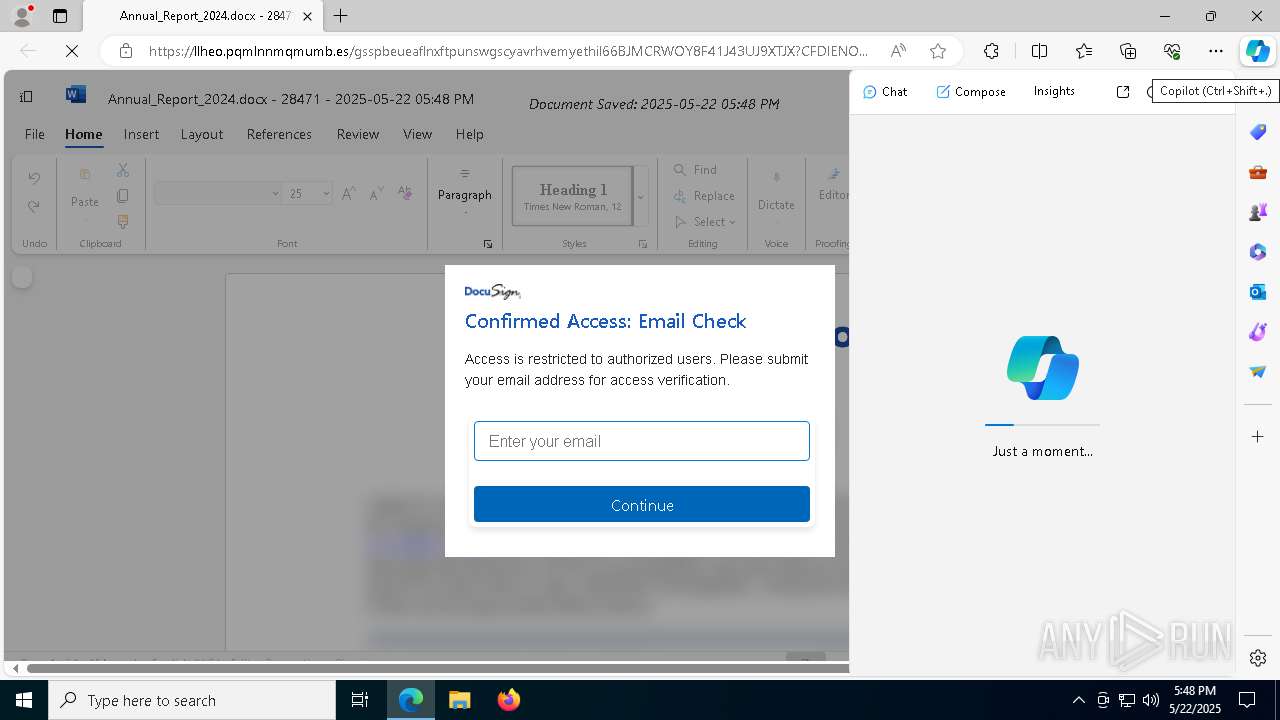Switch to Copilot Chat tab
Screen dimensions: 1280x720
[885, 91]
